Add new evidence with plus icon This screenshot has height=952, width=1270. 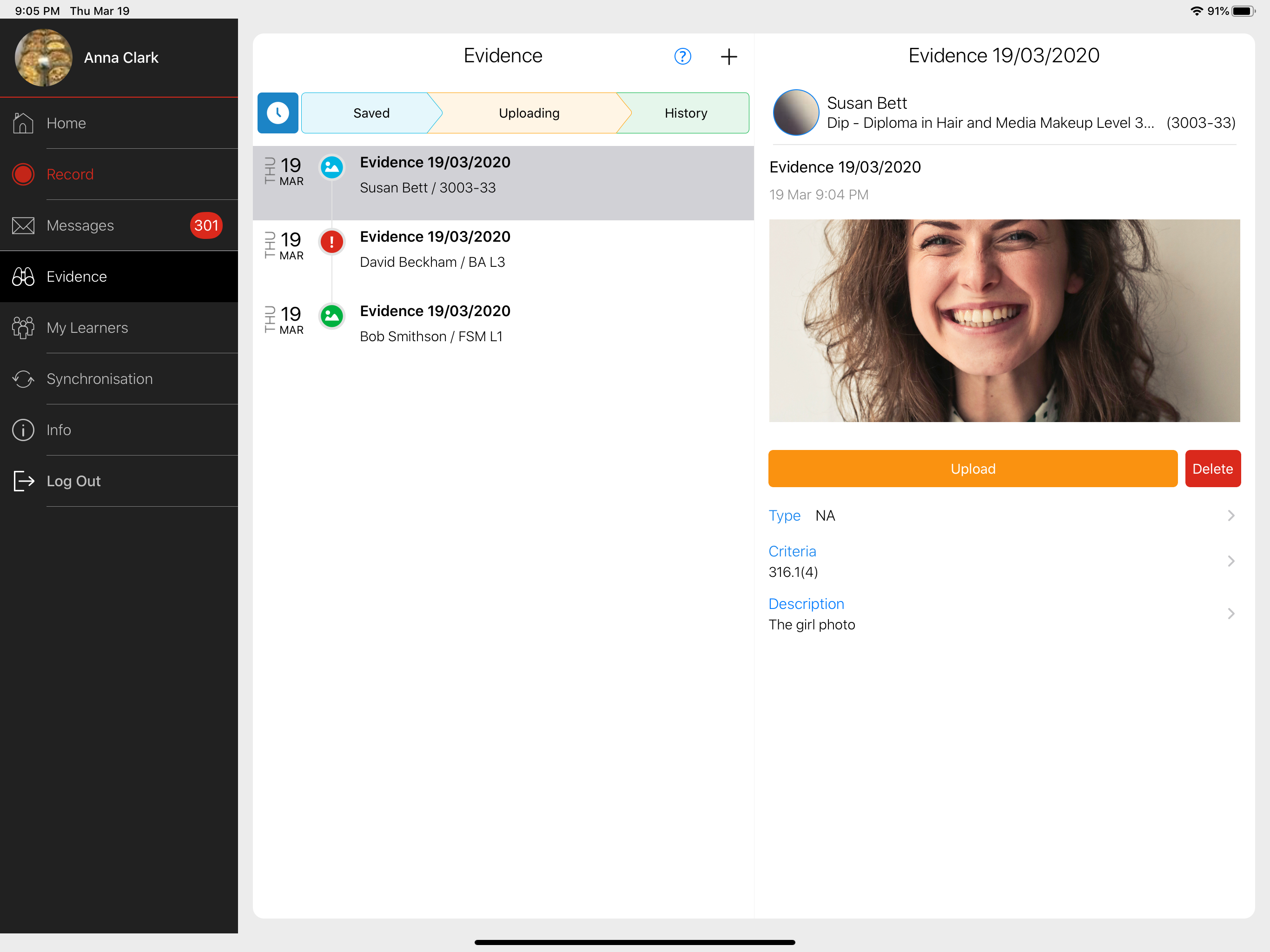click(x=728, y=56)
